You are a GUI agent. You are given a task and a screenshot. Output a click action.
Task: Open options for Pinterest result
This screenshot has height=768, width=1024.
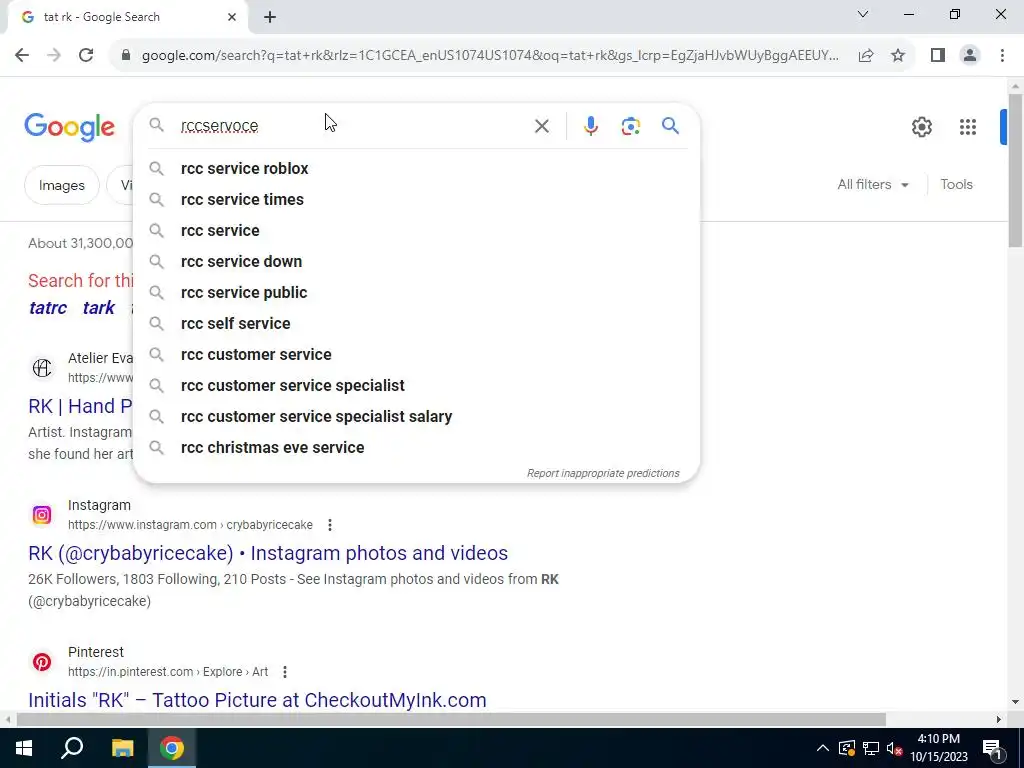point(285,671)
